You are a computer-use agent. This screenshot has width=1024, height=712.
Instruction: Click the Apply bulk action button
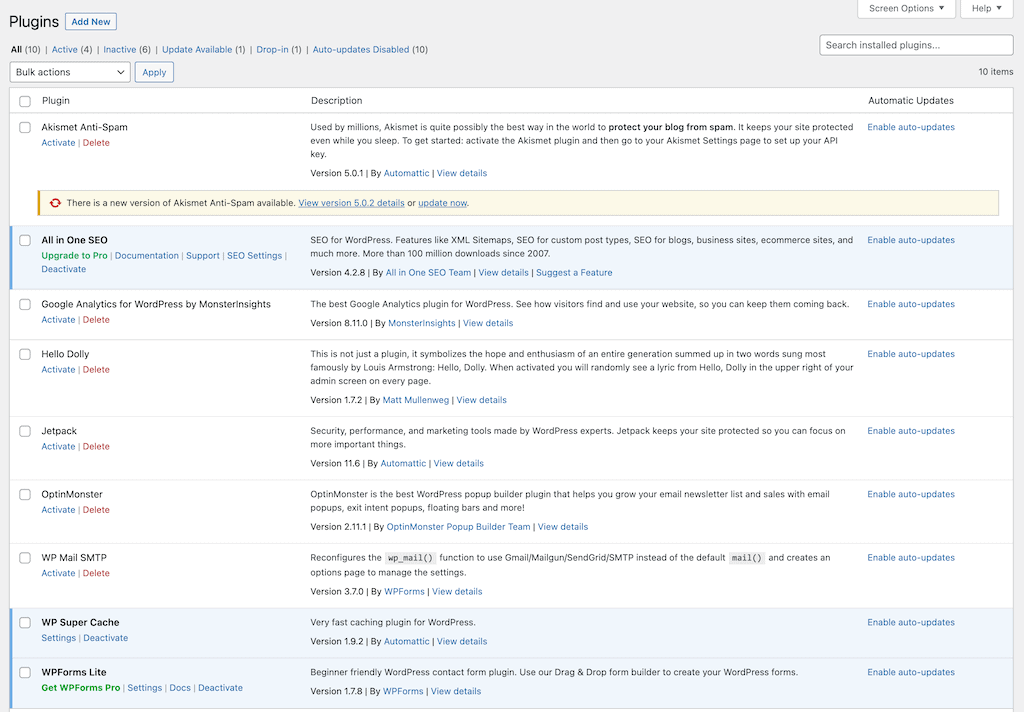[x=154, y=72]
